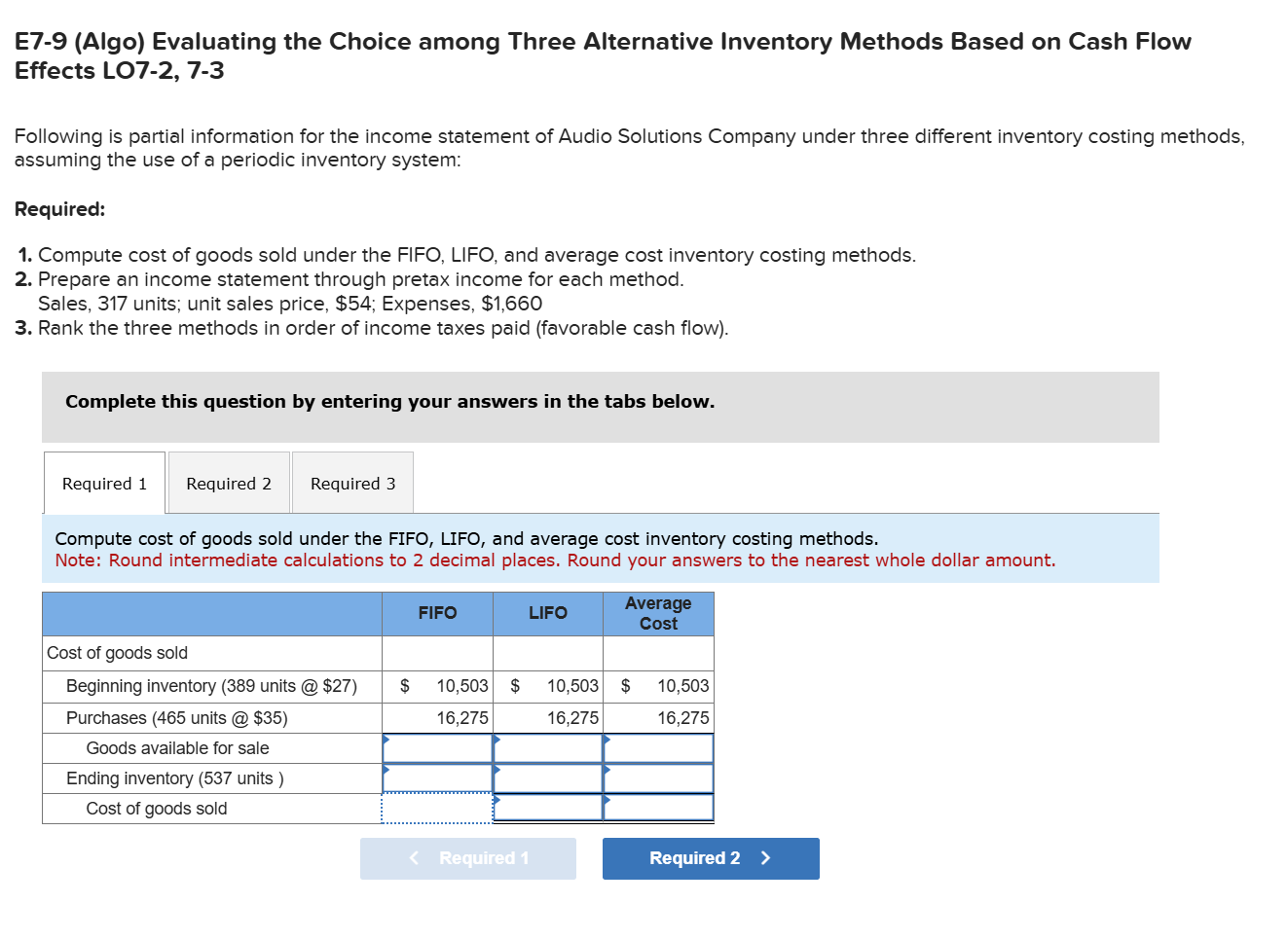Screen dimensions: 1288x940
Task: Click the triangle marker in LIFO Goods available cell
Action: (x=497, y=741)
